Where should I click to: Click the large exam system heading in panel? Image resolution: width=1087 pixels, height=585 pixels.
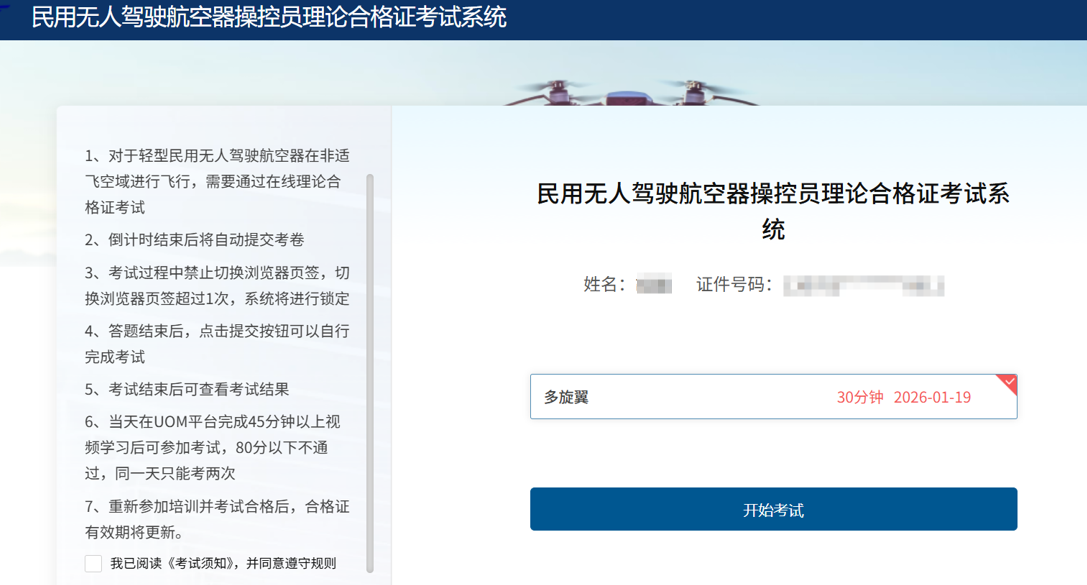[x=773, y=211]
